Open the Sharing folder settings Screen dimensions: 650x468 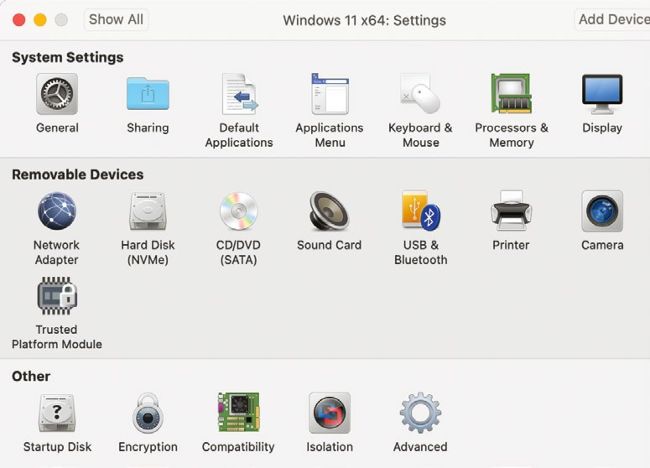147,95
